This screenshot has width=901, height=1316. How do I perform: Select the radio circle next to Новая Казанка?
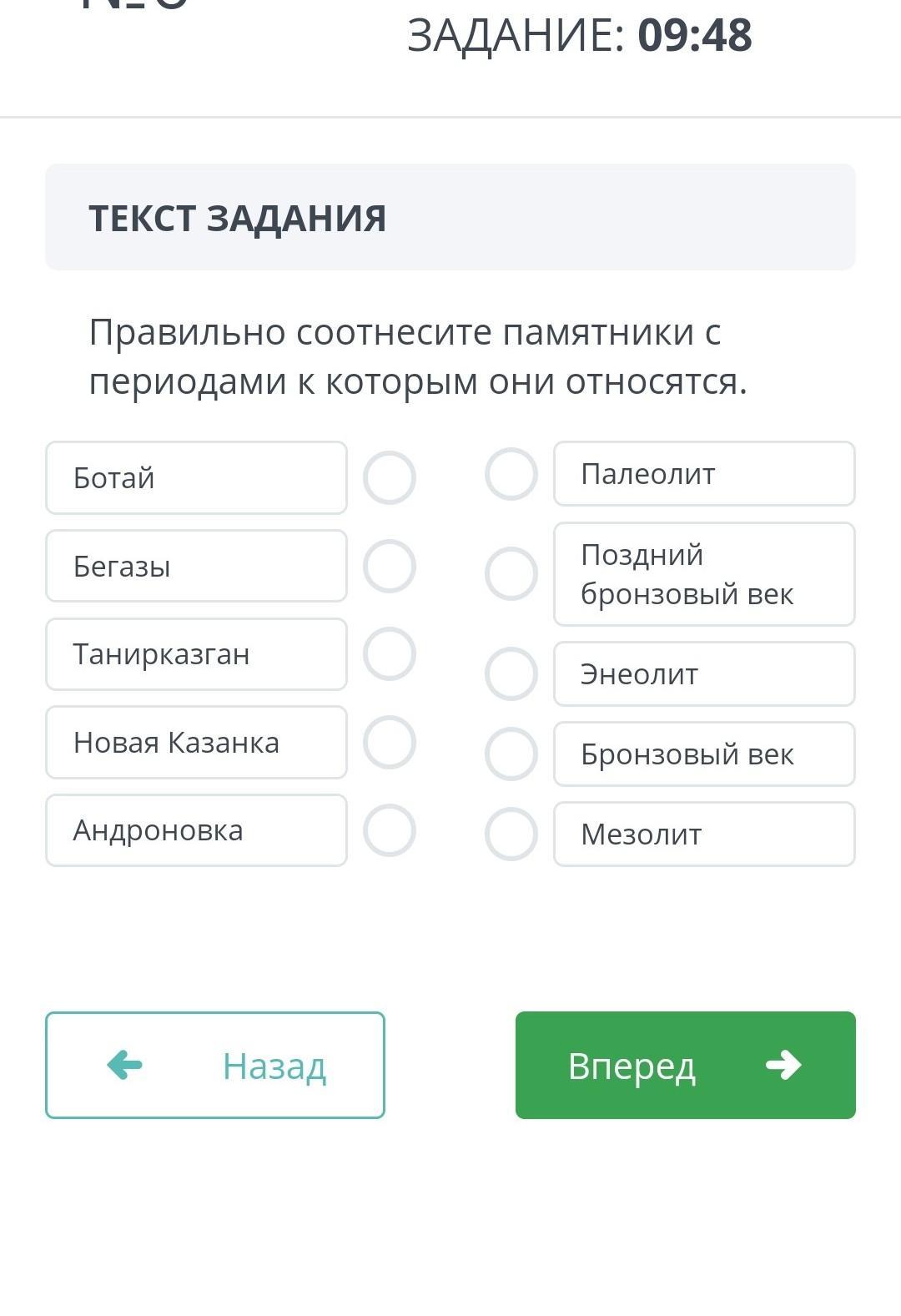point(390,742)
